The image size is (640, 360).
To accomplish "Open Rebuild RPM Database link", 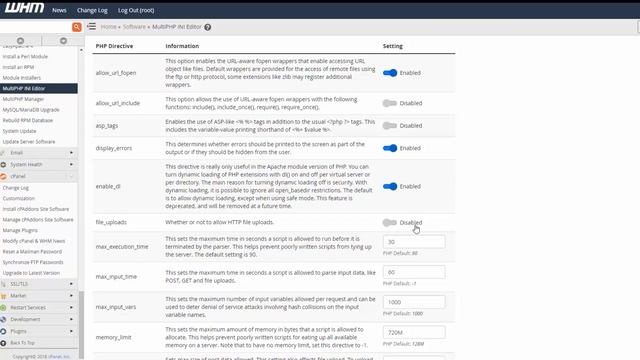I will (x=28, y=120).
